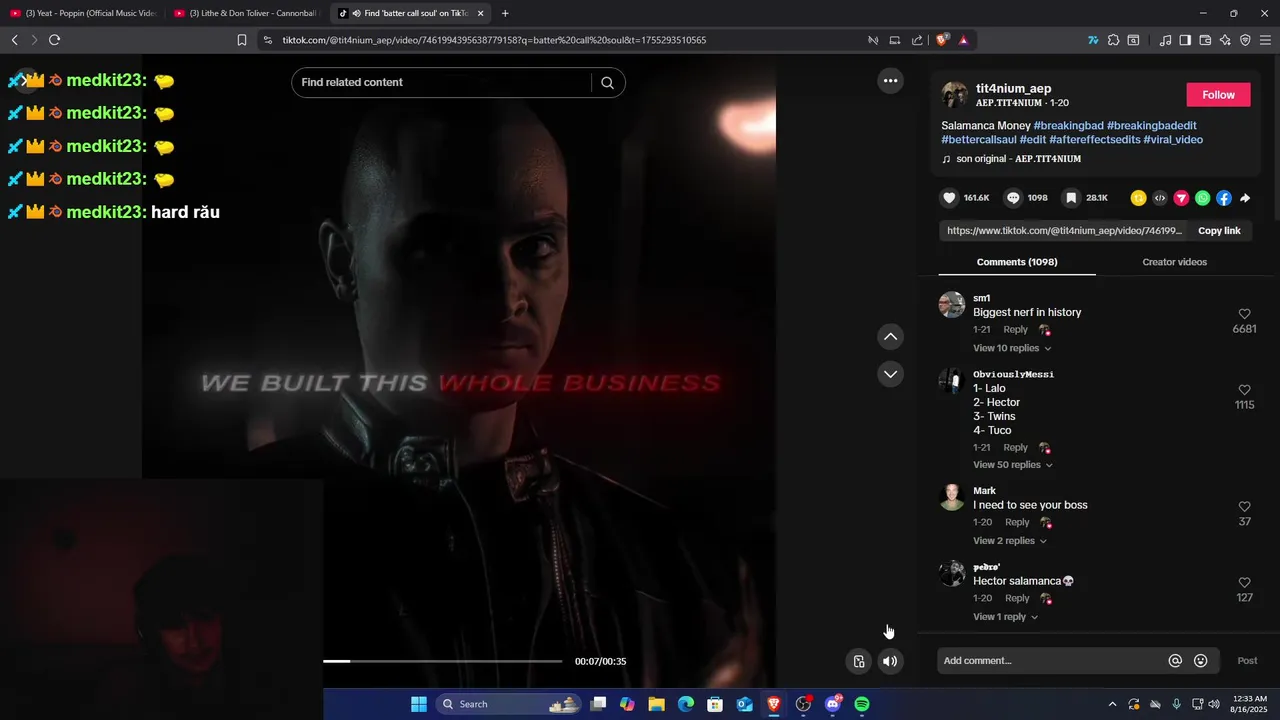Like the video with the heart icon
1280x720 pixels.
tap(950, 198)
